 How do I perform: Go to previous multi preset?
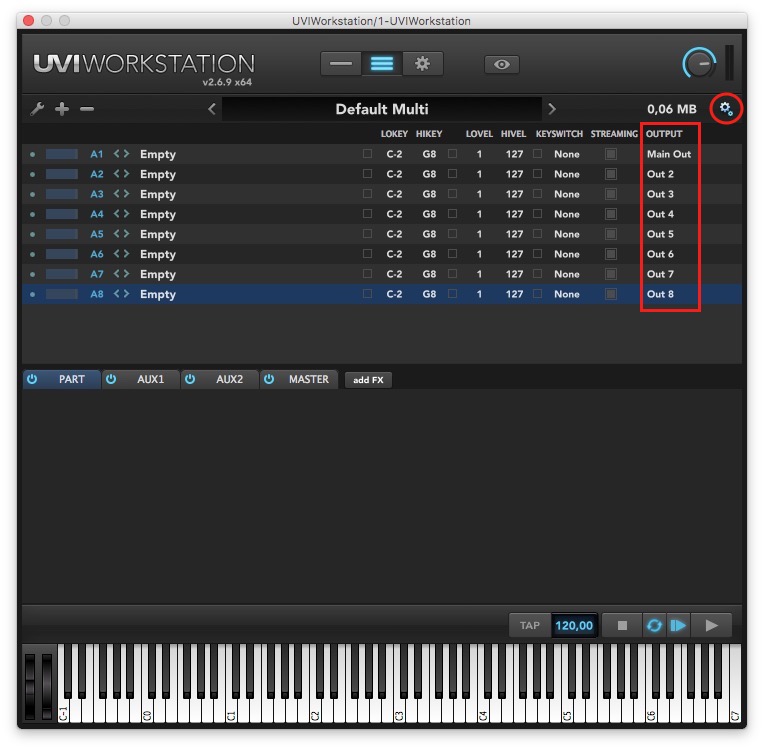pyautogui.click(x=211, y=109)
